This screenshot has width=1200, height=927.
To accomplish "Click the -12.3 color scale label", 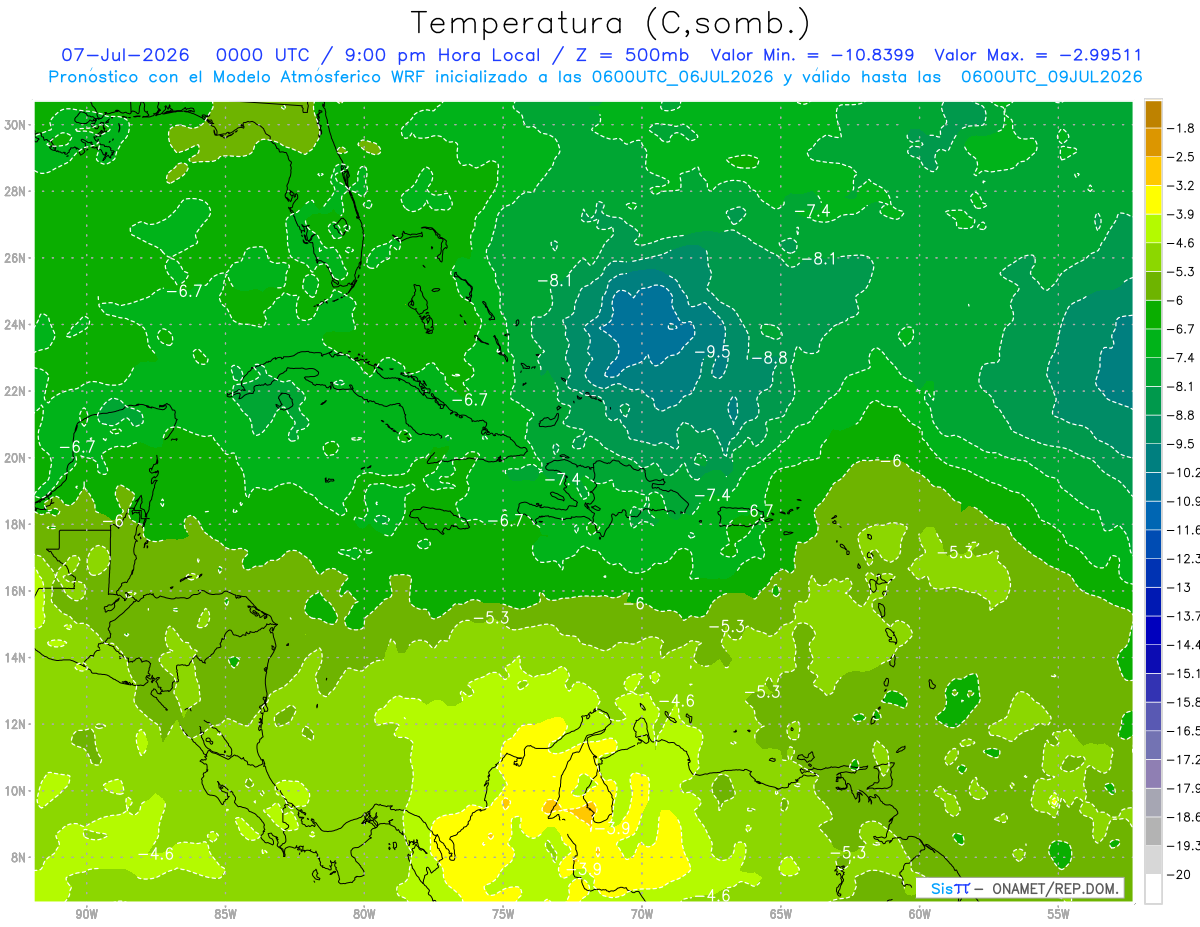I will tap(1182, 558).
